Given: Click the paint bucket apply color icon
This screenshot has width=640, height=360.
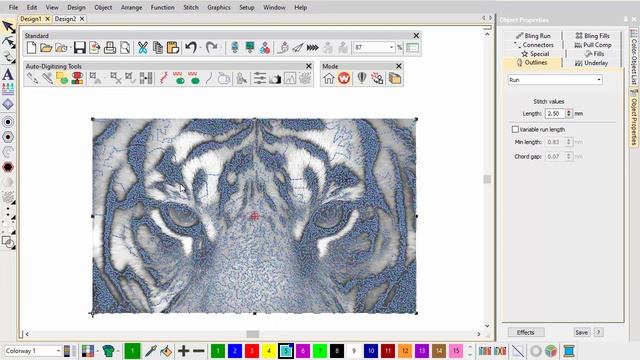Looking at the screenshot, I should [166, 351].
